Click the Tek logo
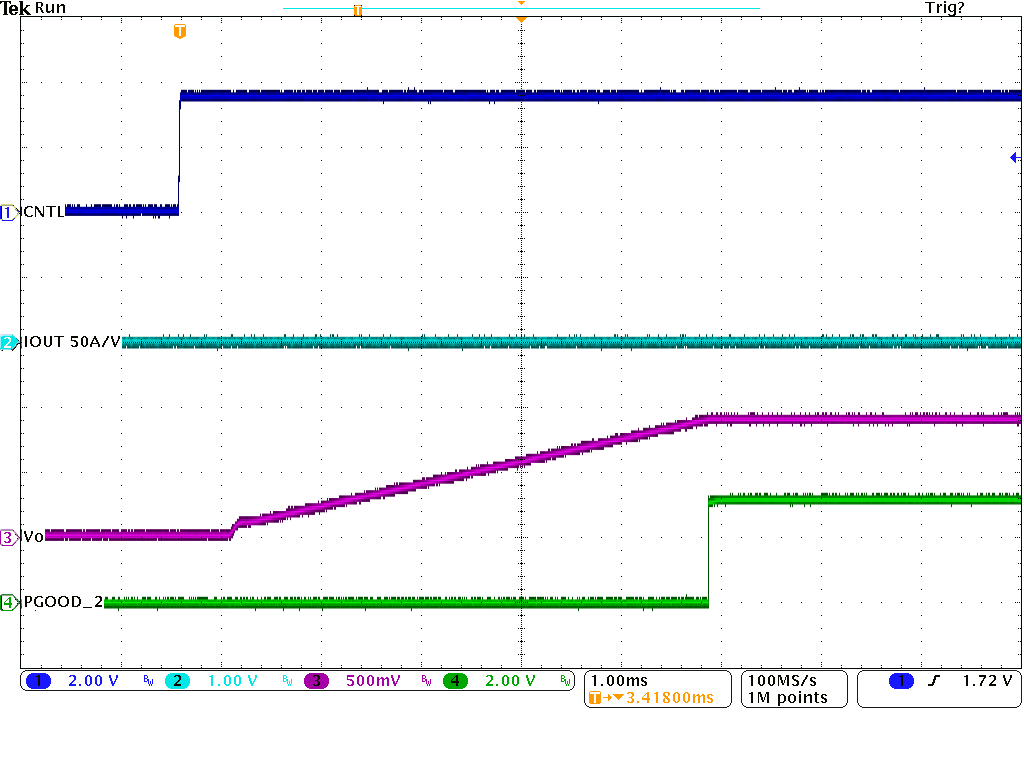 click(x=16, y=8)
